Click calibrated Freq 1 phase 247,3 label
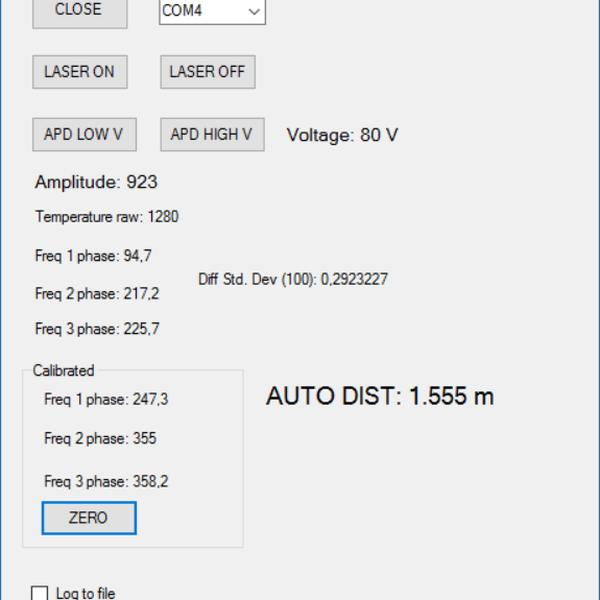600x600 pixels. point(106,399)
